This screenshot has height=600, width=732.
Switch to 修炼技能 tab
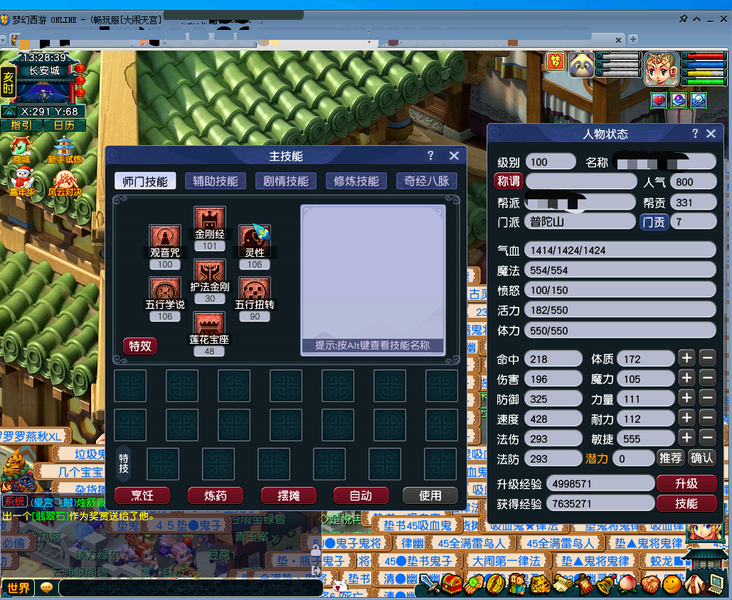click(356, 181)
